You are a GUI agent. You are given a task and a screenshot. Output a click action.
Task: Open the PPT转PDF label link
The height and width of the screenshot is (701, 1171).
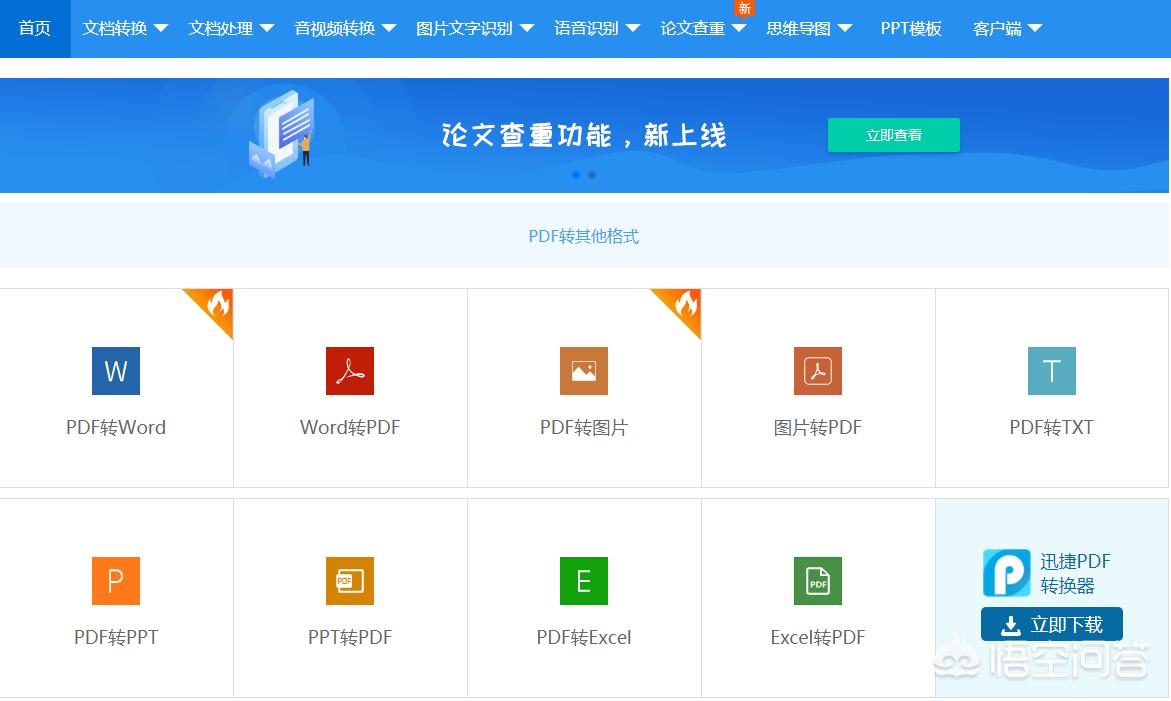click(350, 638)
